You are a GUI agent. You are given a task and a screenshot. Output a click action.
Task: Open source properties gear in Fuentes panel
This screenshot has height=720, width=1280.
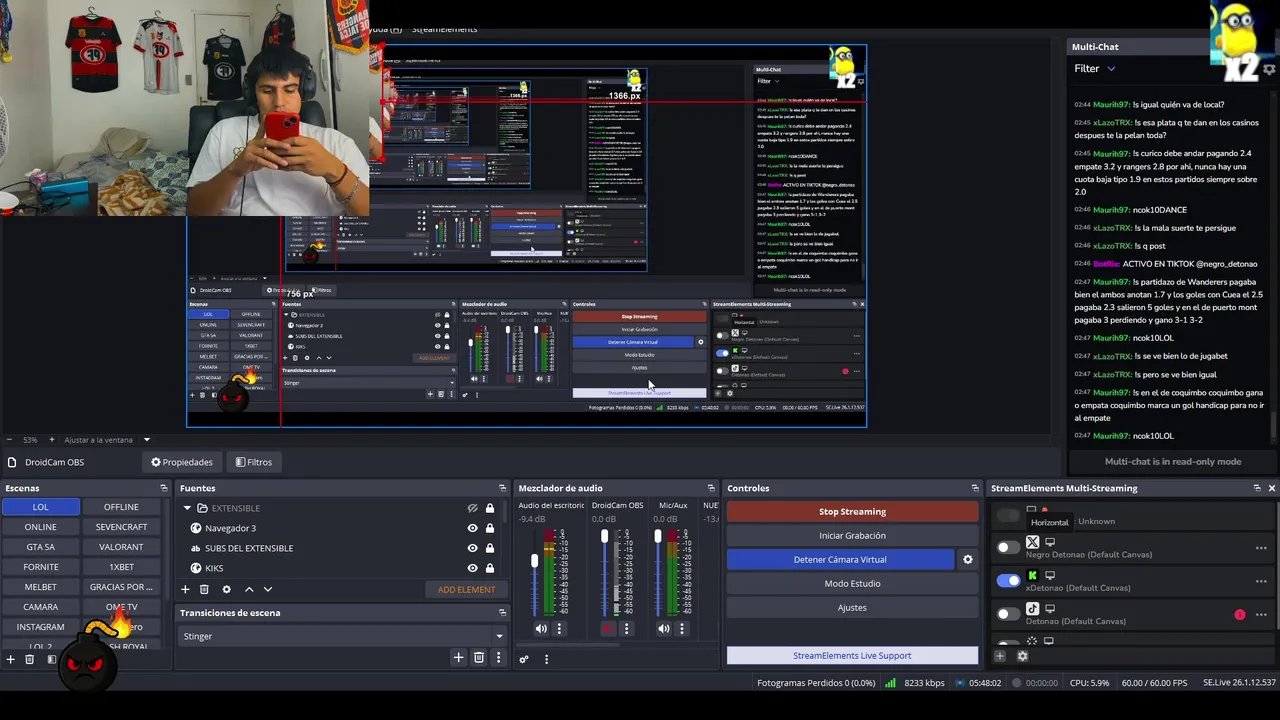pyautogui.click(x=226, y=590)
